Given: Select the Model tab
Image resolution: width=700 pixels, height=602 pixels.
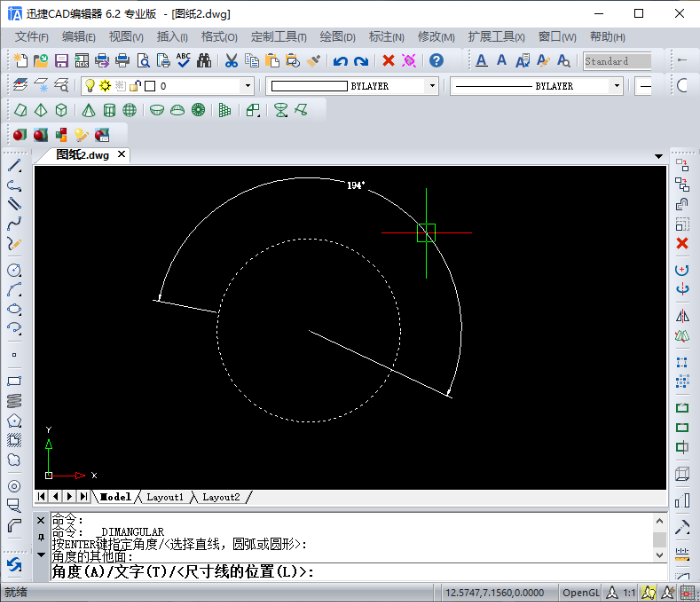Looking at the screenshot, I should click(x=115, y=497).
